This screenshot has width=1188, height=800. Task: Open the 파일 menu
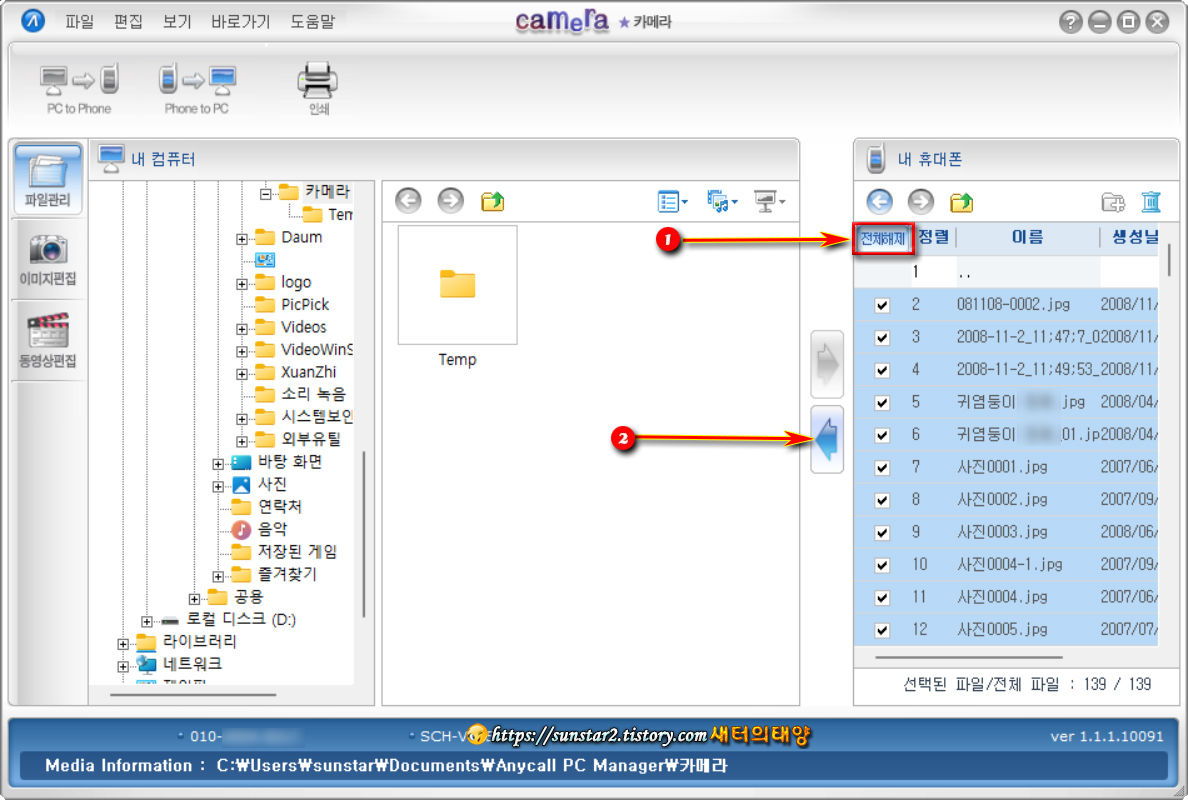(x=80, y=21)
